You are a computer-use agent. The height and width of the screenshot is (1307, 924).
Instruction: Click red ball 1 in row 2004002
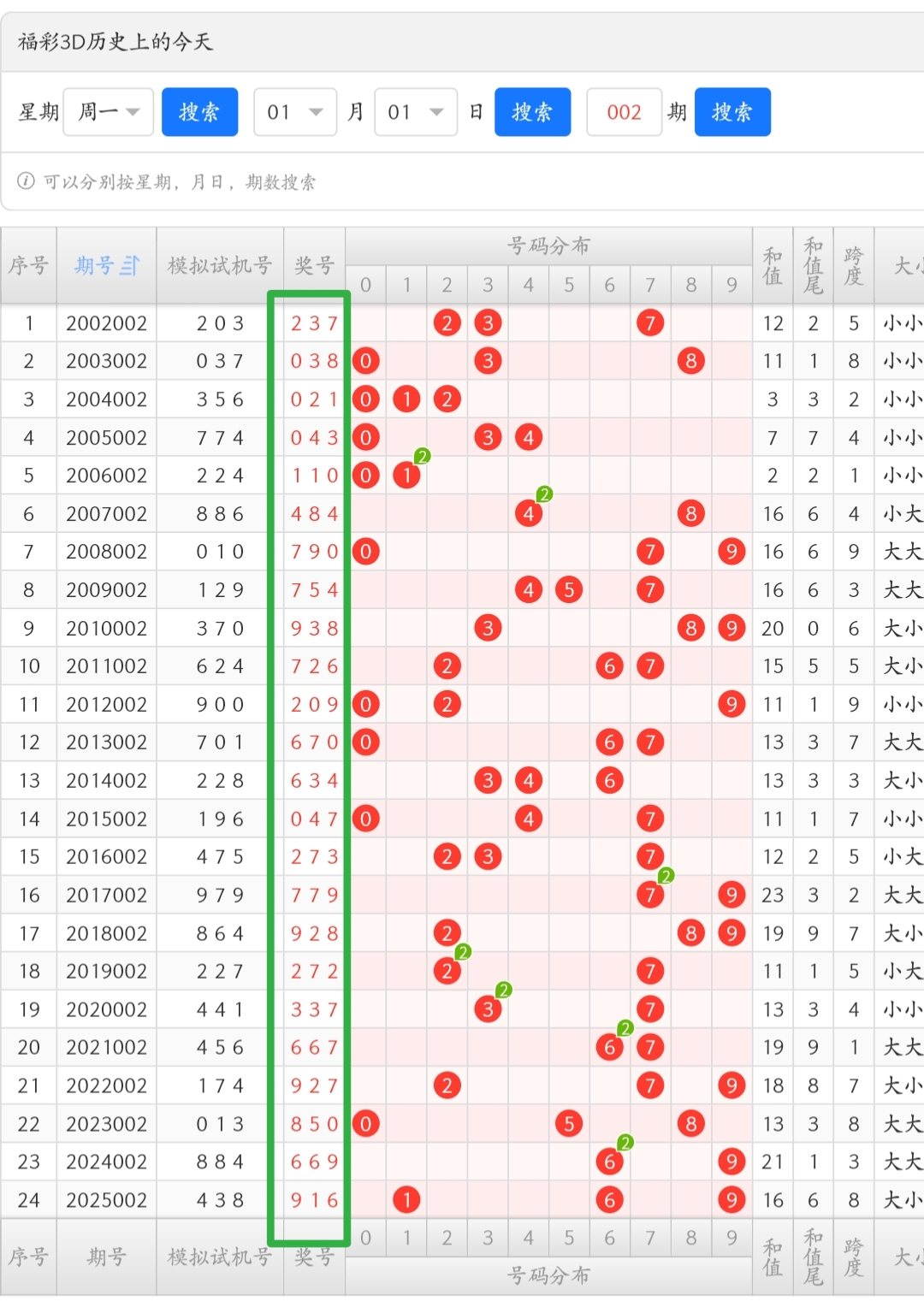click(x=406, y=399)
